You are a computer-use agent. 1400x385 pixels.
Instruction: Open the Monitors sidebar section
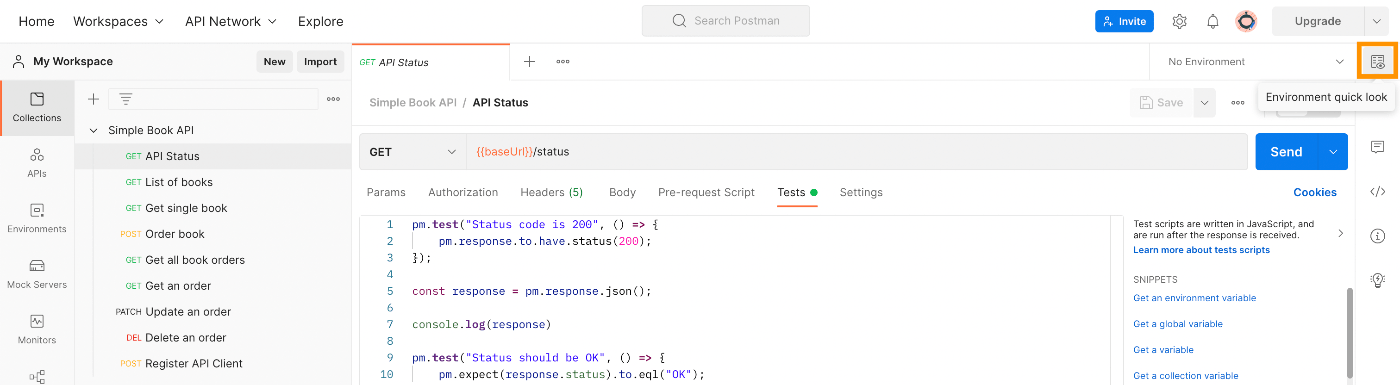coord(37,329)
